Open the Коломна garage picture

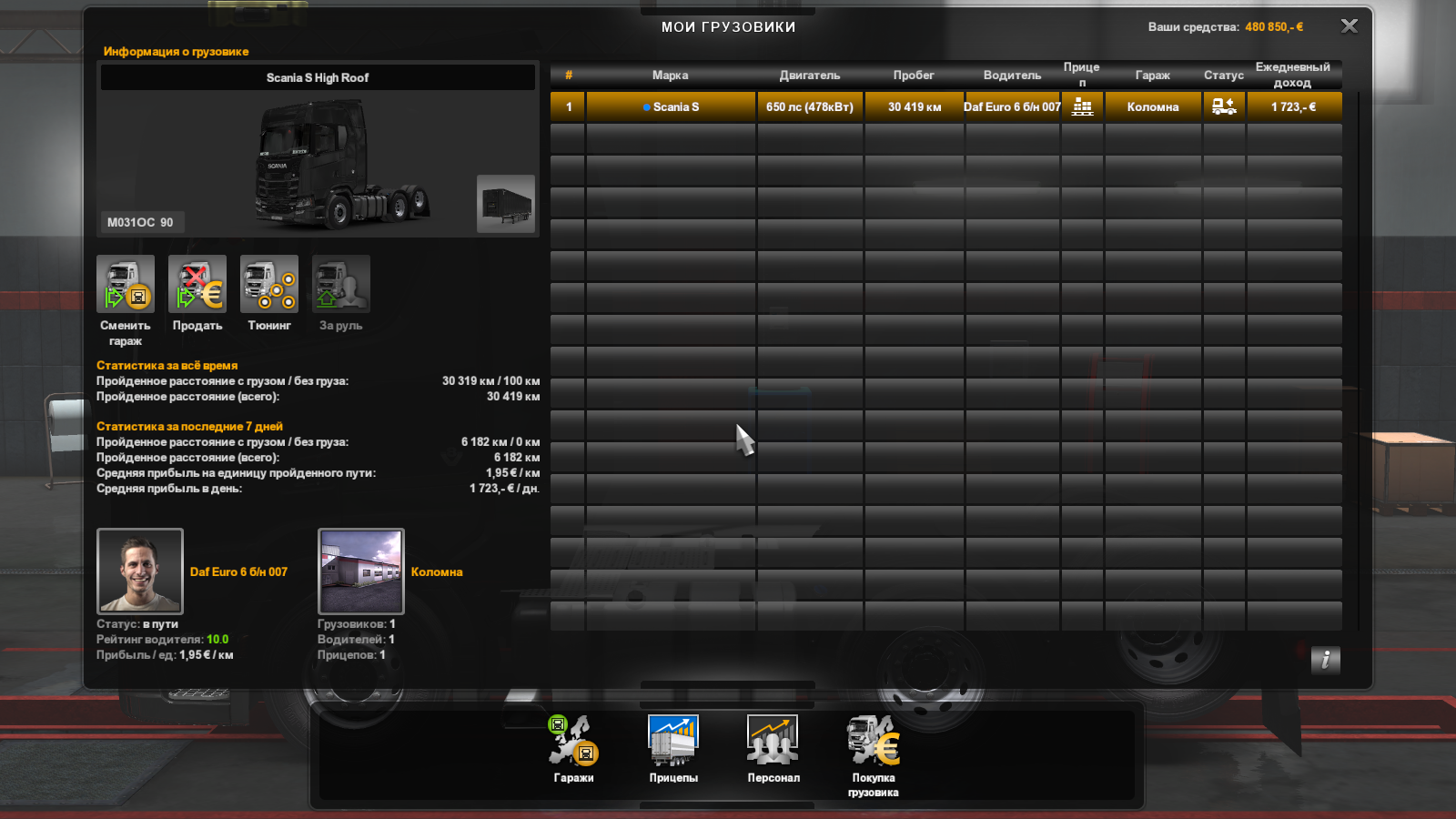coord(361,571)
